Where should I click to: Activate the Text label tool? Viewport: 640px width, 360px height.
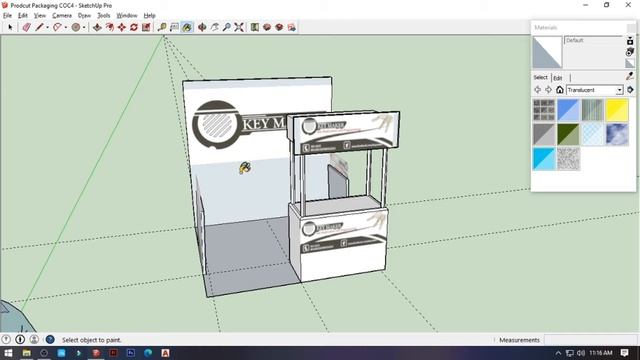click(x=174, y=27)
